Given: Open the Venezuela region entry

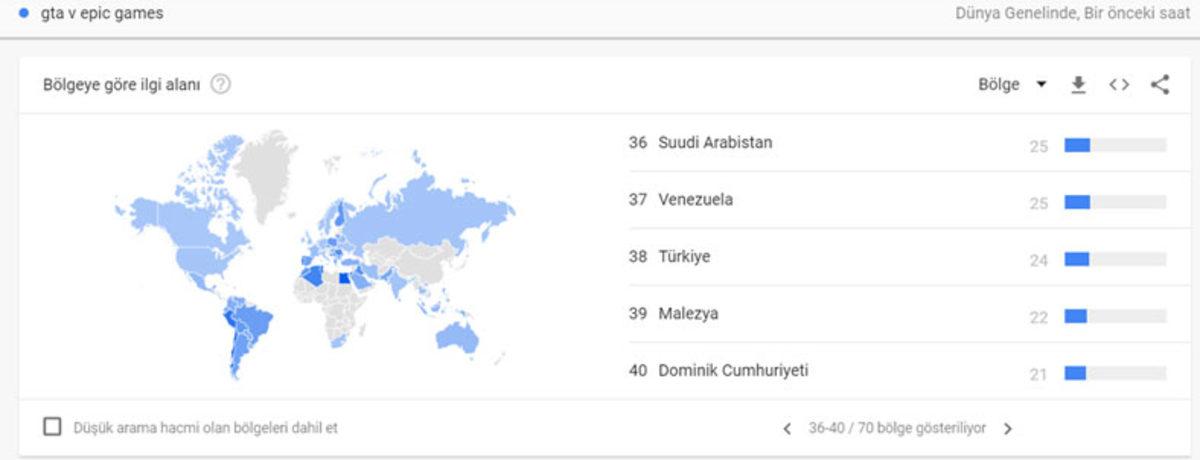Looking at the screenshot, I should pyautogui.click(x=695, y=199).
